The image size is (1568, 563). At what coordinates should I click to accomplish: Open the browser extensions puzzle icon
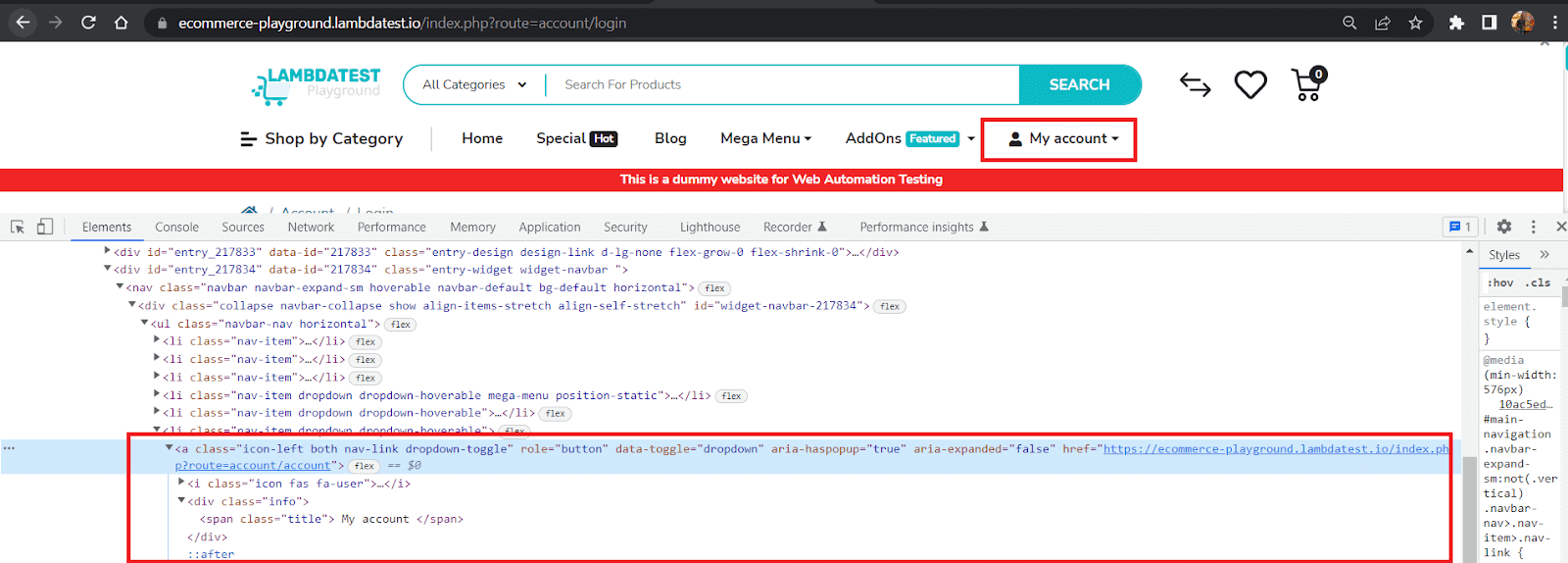coord(1456,23)
